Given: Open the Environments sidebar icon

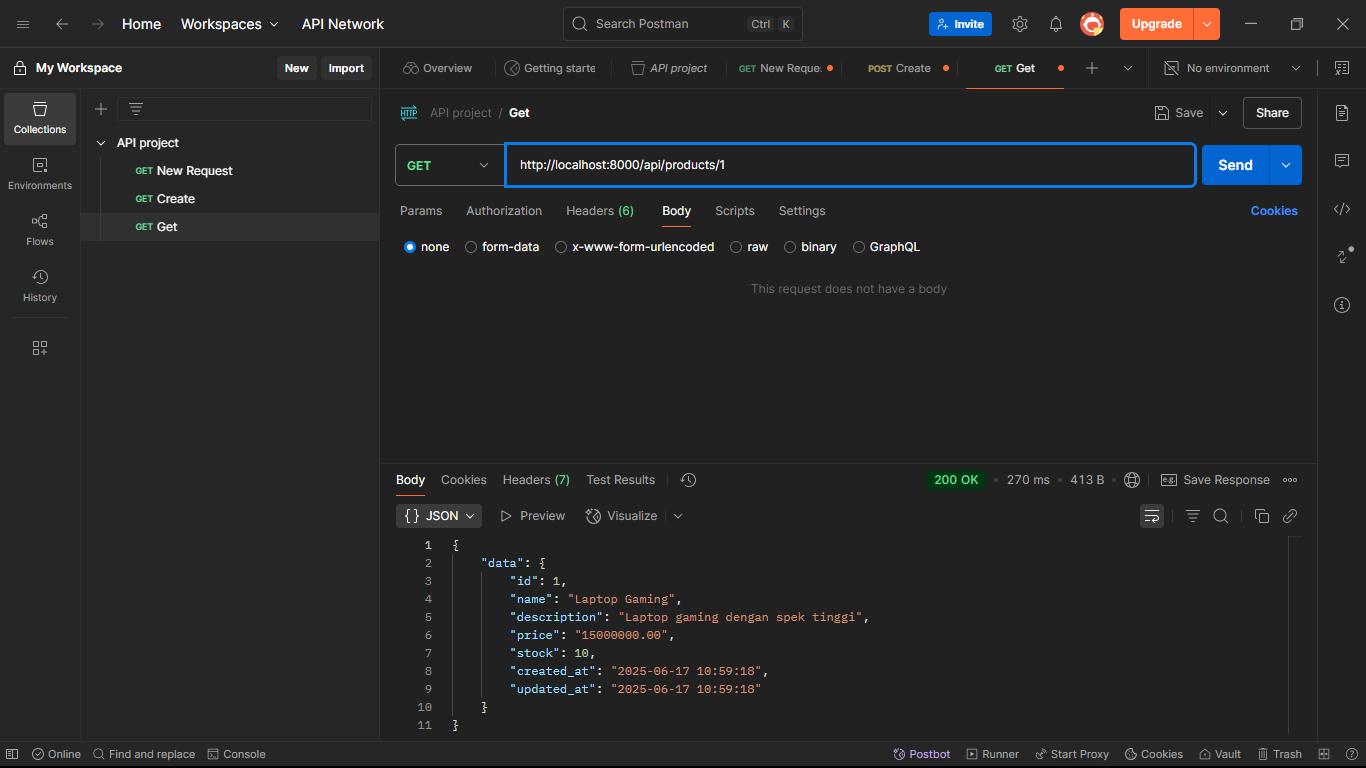Looking at the screenshot, I should pyautogui.click(x=40, y=174).
